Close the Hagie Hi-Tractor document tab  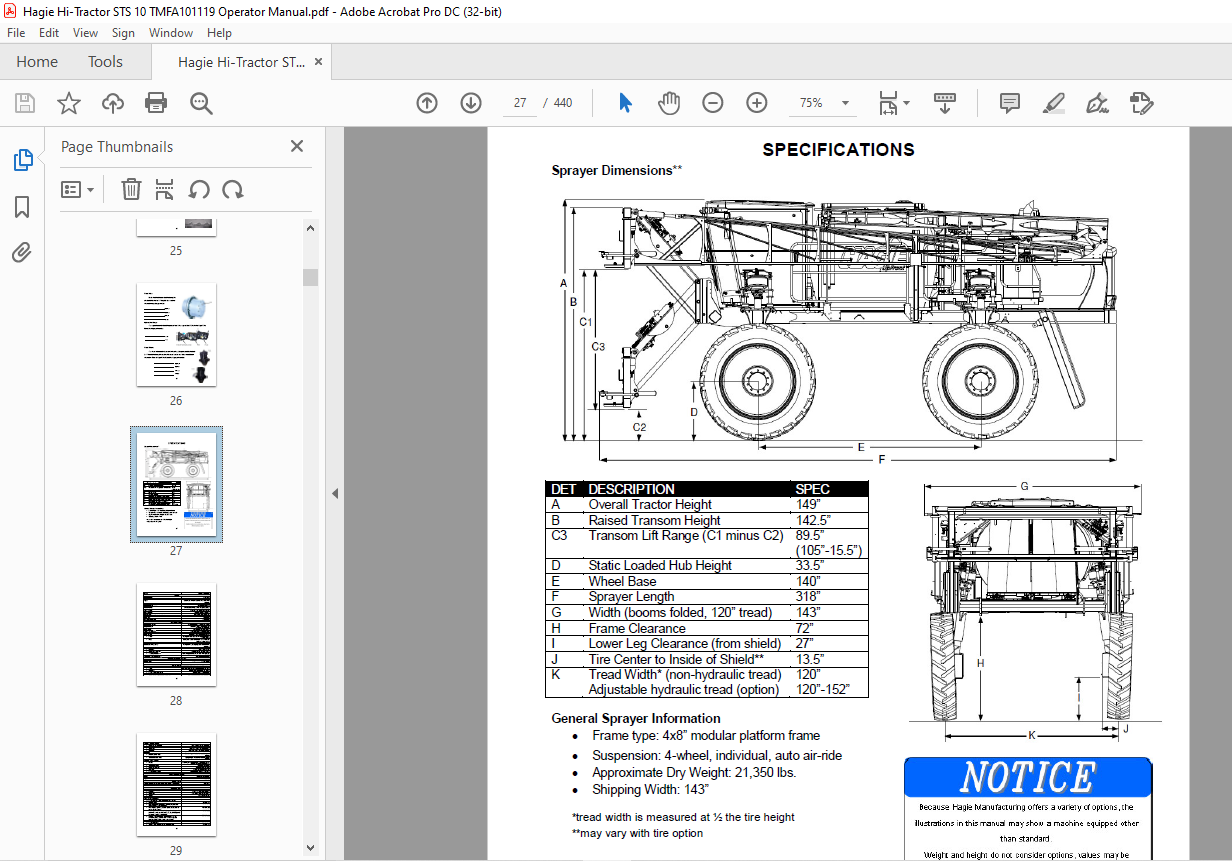[319, 62]
